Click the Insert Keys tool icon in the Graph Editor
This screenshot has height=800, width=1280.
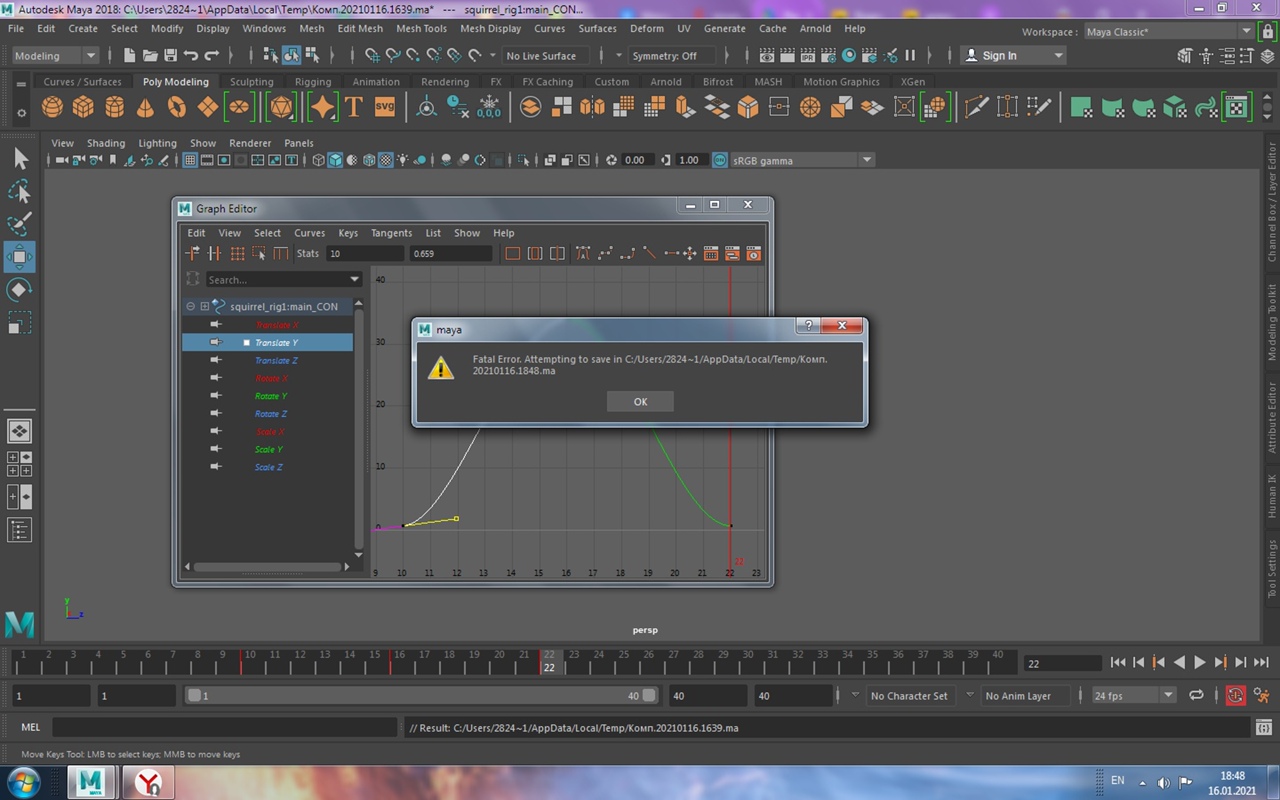click(215, 254)
